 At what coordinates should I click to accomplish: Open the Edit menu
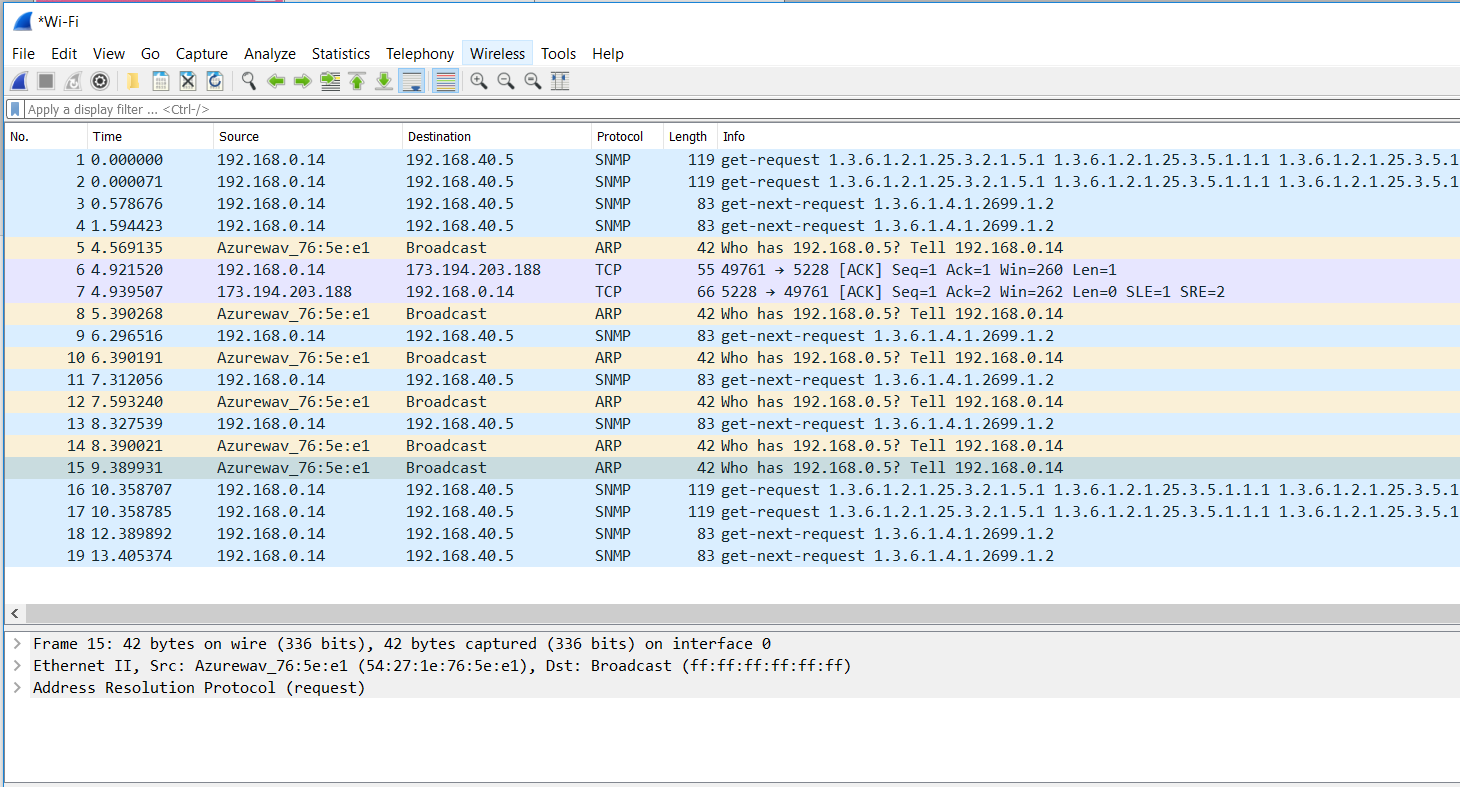point(64,54)
